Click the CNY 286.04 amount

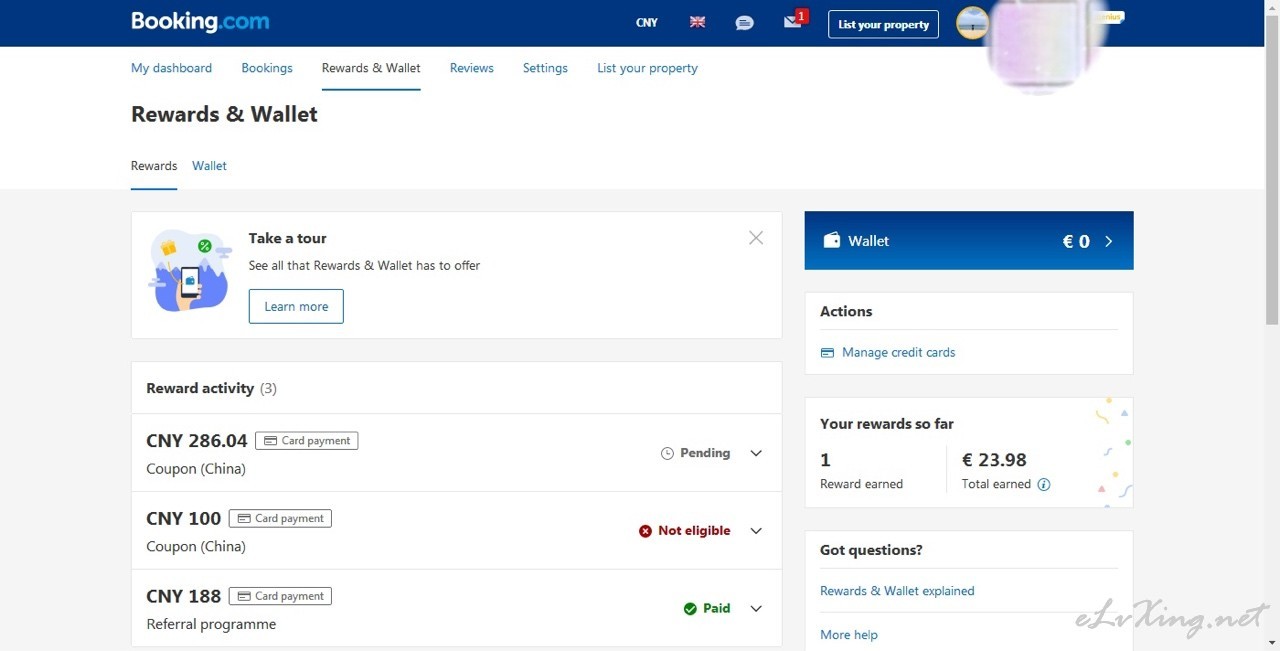(196, 441)
